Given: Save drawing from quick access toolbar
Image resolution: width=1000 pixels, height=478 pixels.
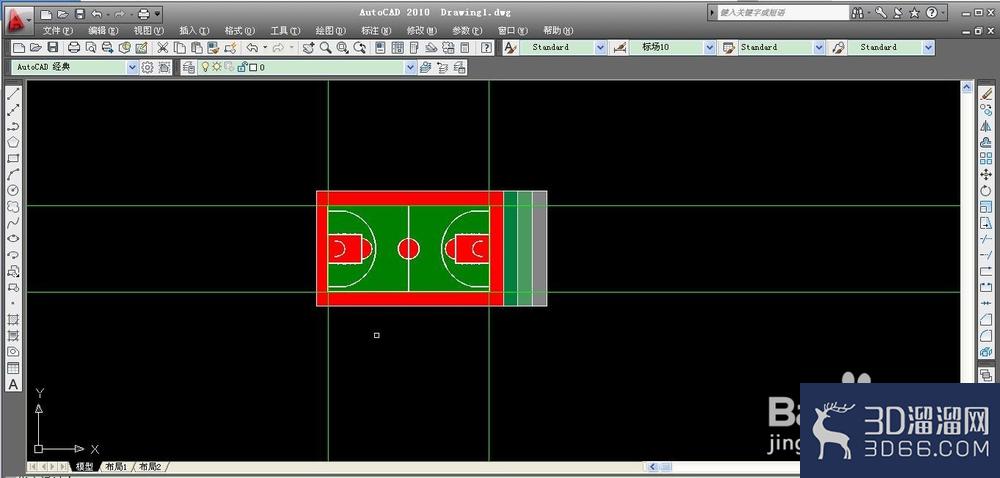Looking at the screenshot, I should pos(79,13).
